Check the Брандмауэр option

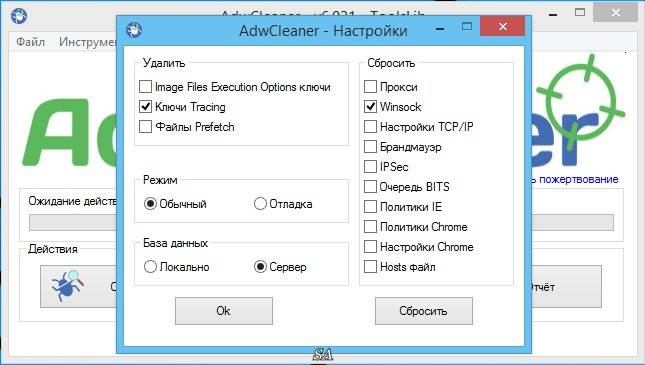click(370, 147)
